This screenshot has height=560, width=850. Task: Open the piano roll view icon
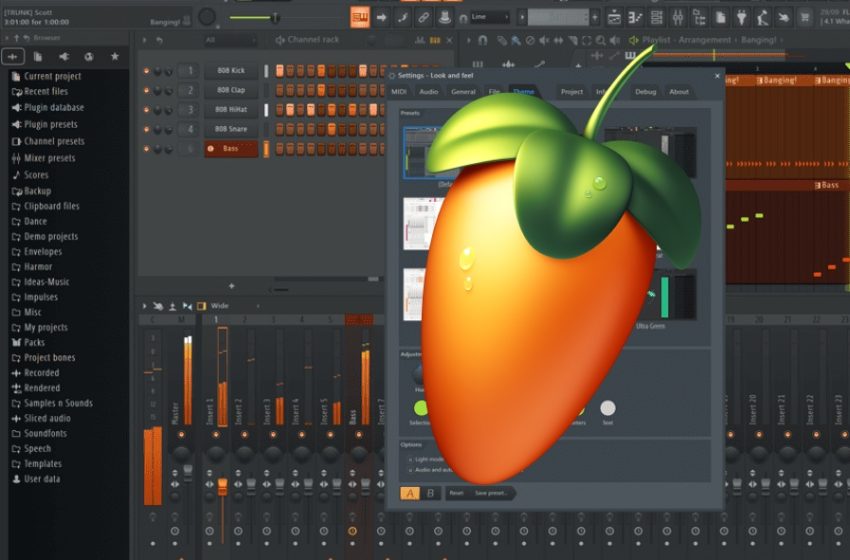(x=635, y=17)
